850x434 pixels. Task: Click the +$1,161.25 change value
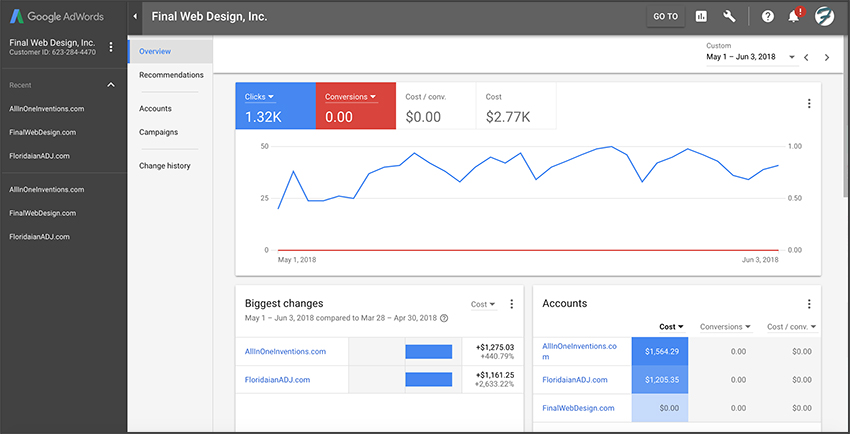tap(495, 375)
